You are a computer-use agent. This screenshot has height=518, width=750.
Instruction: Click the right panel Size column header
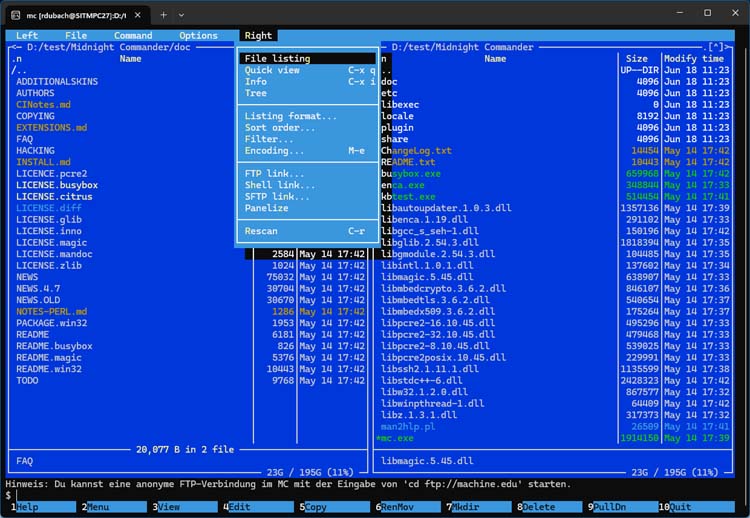[x=637, y=58]
